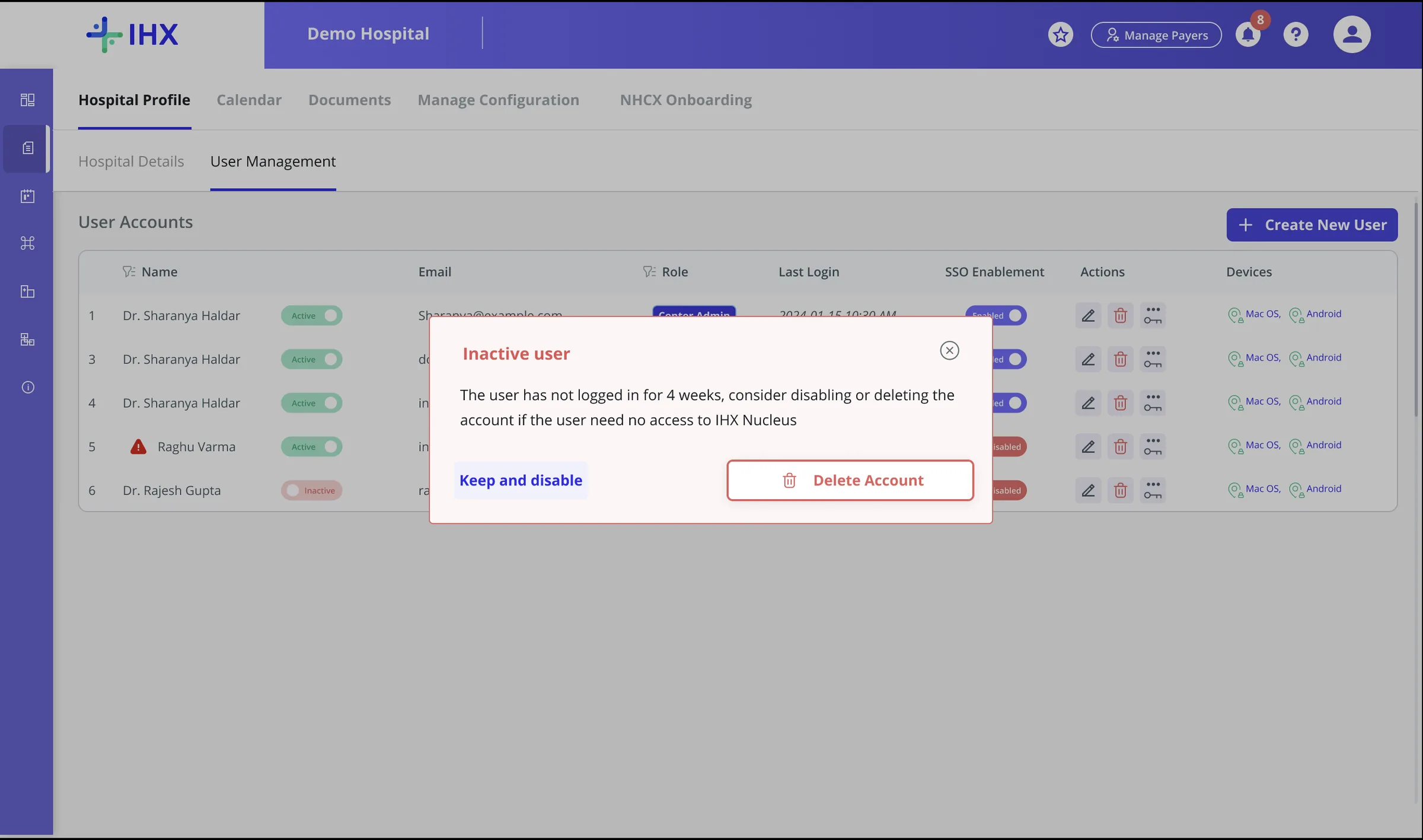Open NHCX Onboarding tab

686,100
